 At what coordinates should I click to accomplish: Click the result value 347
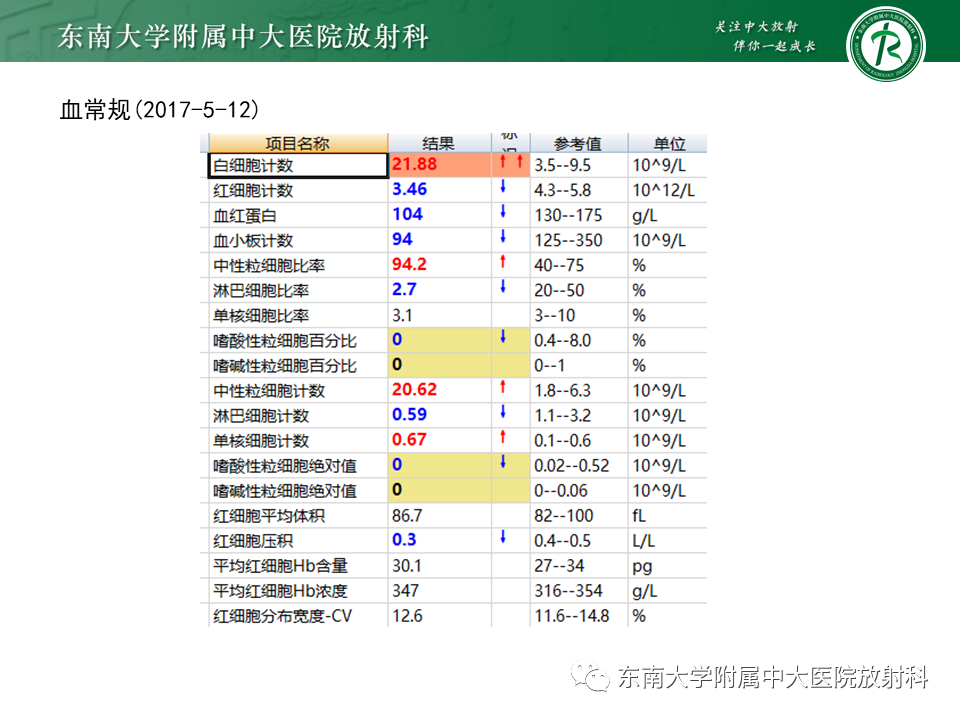[405, 591]
